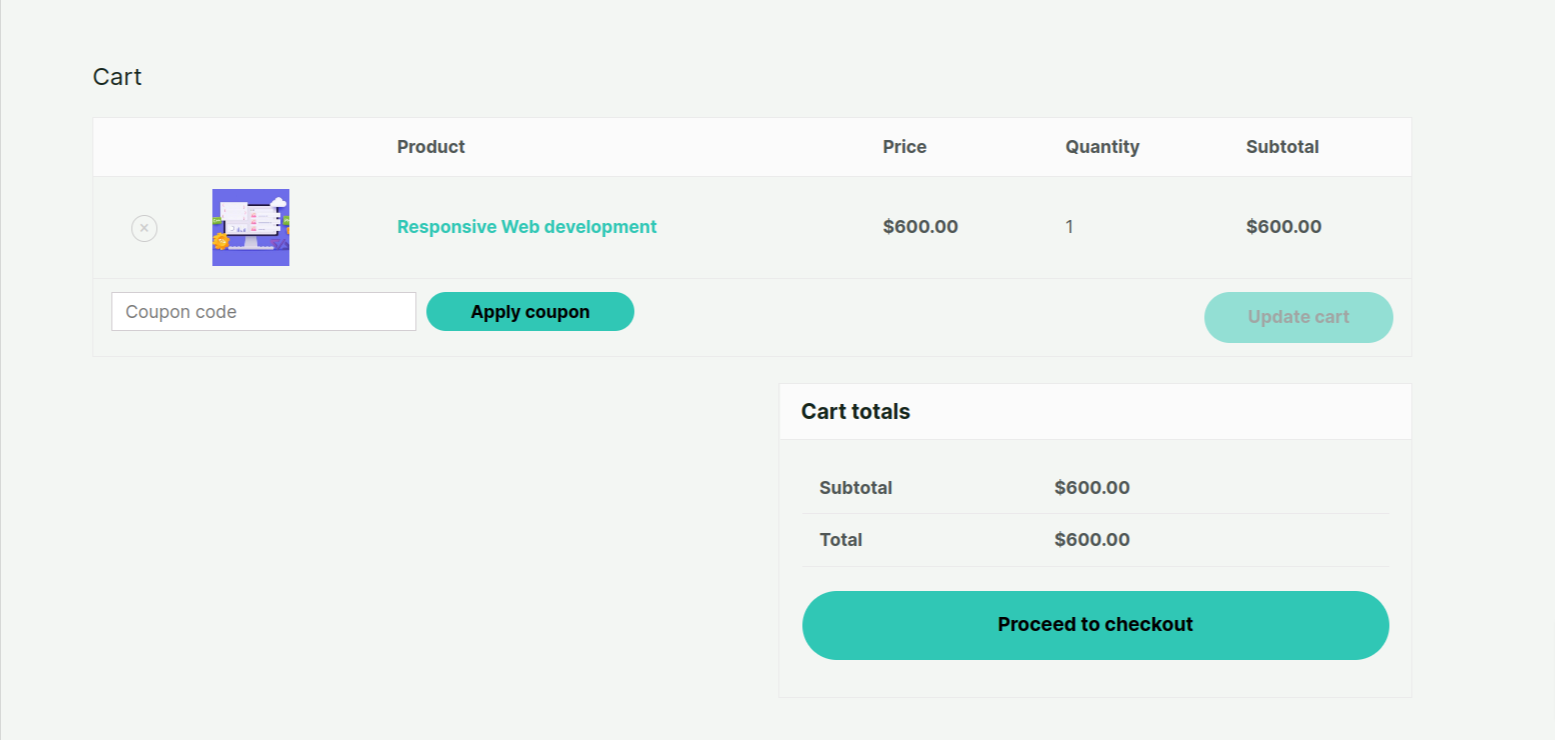Click the Apply coupon button
Screen dimensions: 1555x740
530,311
